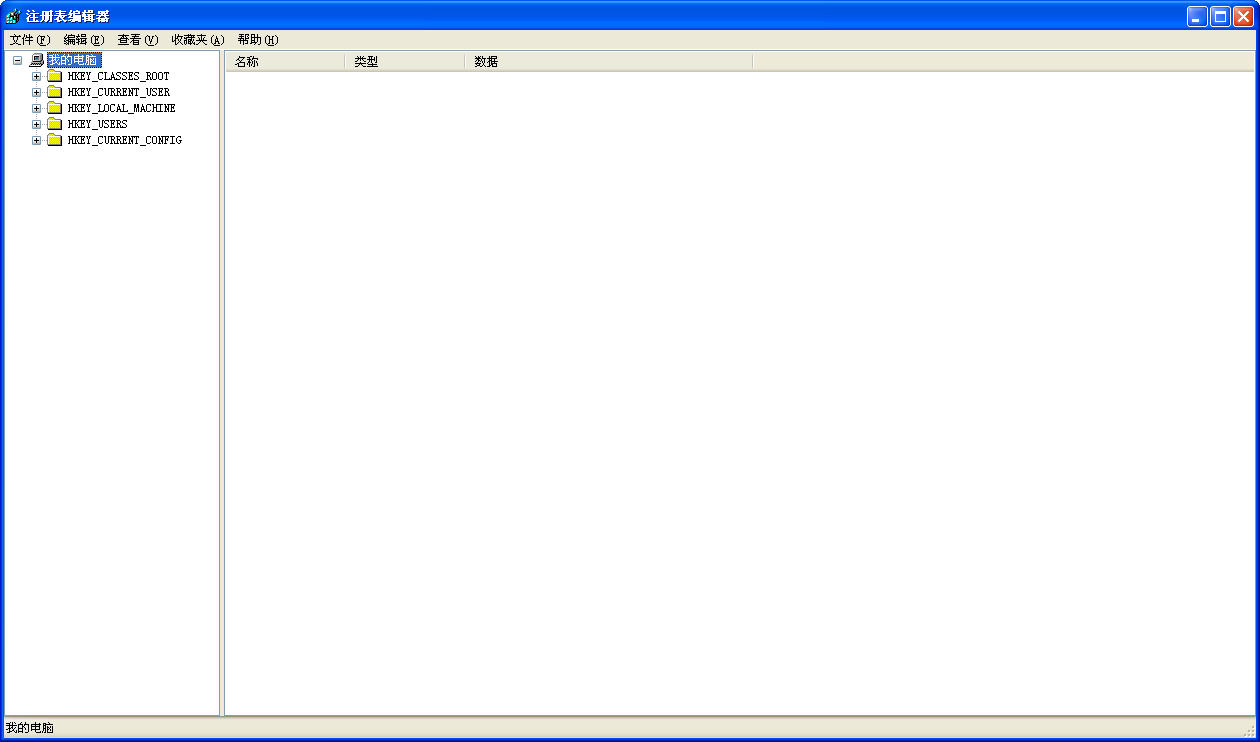
Task: Expand the HKEY_USERS key
Action: click(37, 125)
